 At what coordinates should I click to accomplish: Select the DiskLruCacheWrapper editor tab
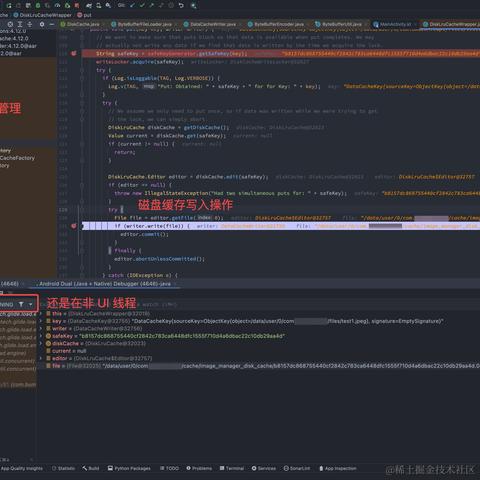(451, 24)
